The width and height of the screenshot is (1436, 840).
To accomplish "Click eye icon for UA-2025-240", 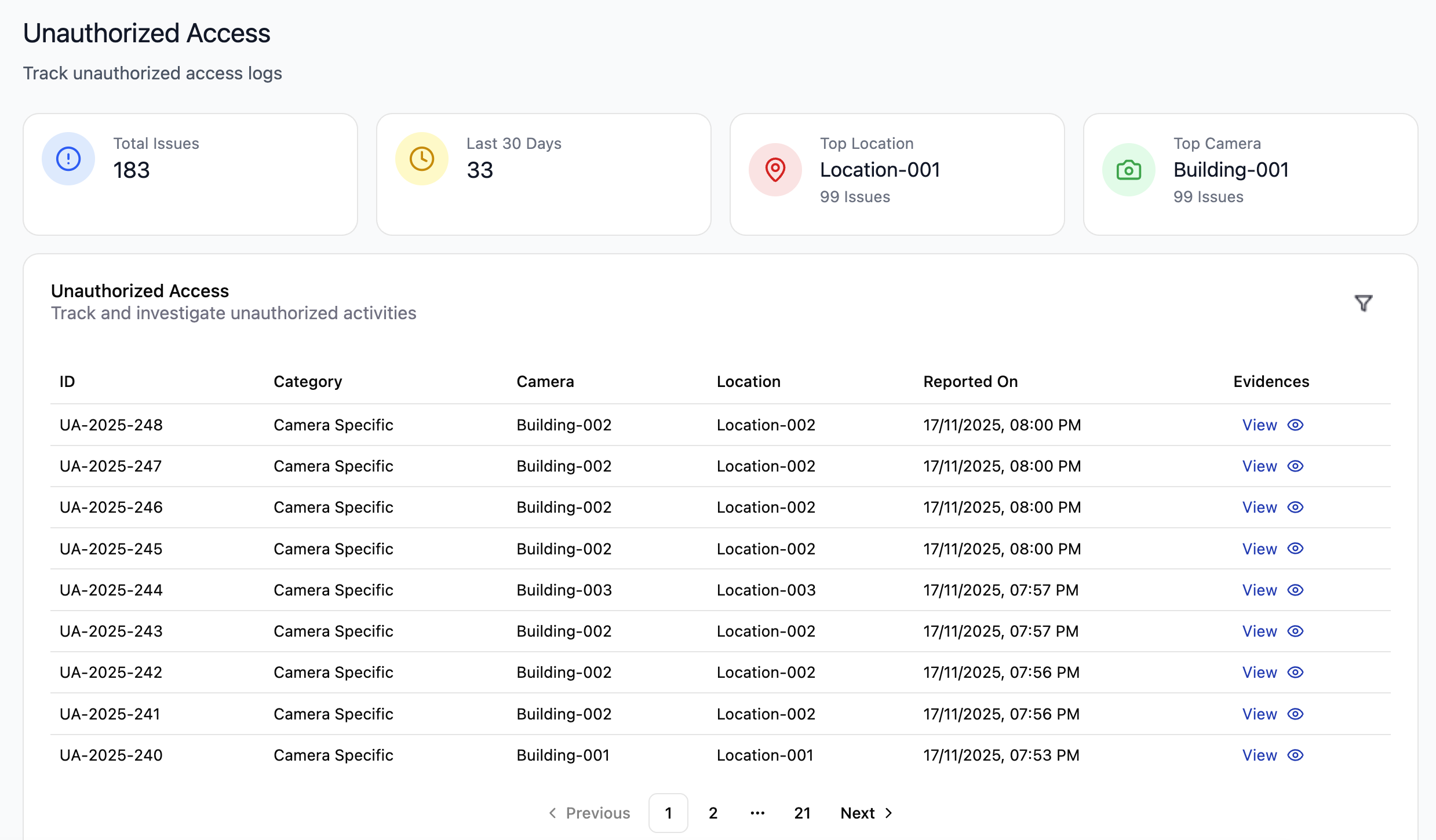I will 1295,755.
